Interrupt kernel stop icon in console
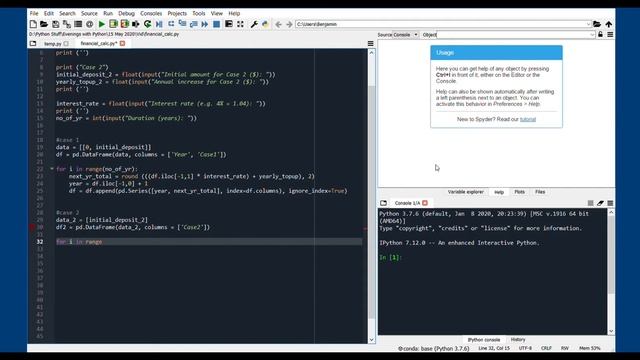Image resolution: width=640 pixels, height=360 pixels. pyautogui.click(x=591, y=203)
